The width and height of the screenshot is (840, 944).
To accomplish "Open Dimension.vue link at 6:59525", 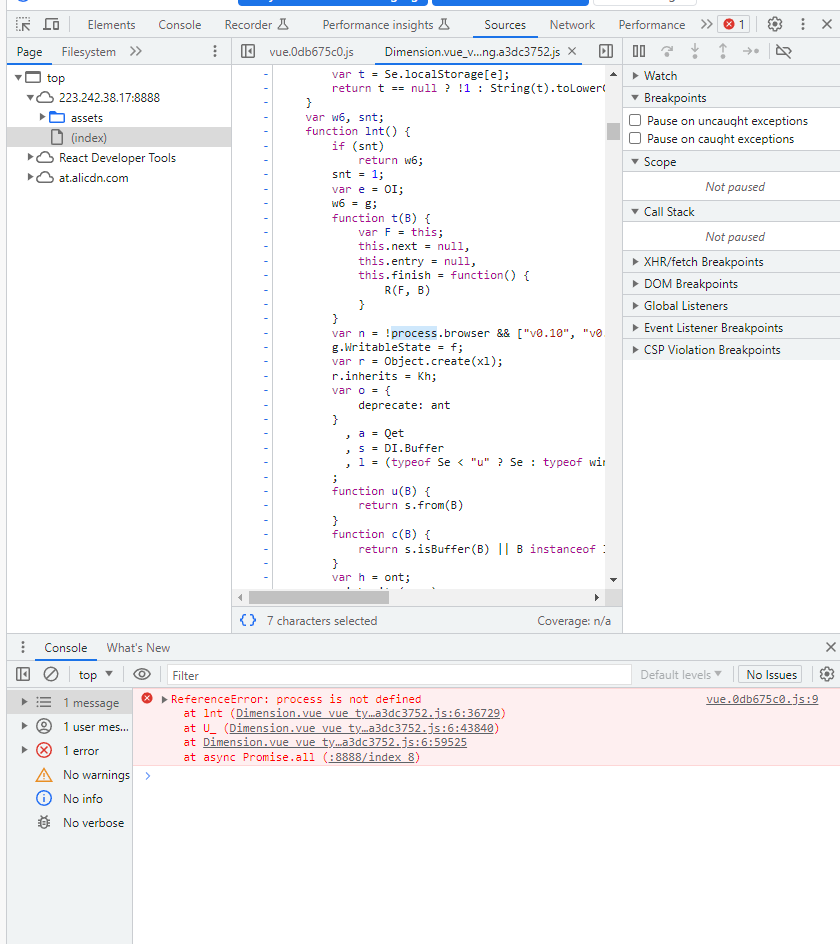I will click(335, 742).
